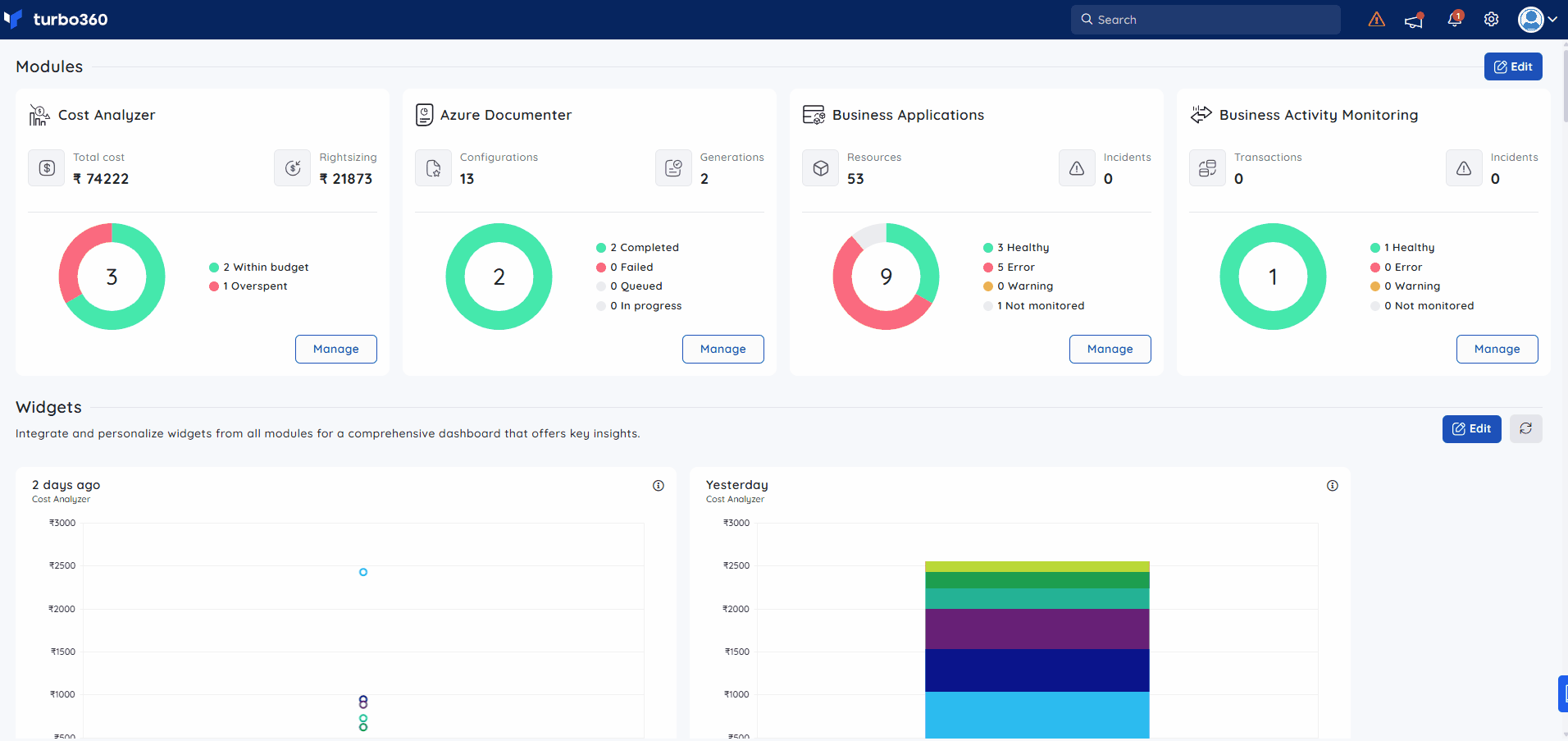Refresh the widgets with the refresh icon
1568x741 pixels.
pos(1526,428)
